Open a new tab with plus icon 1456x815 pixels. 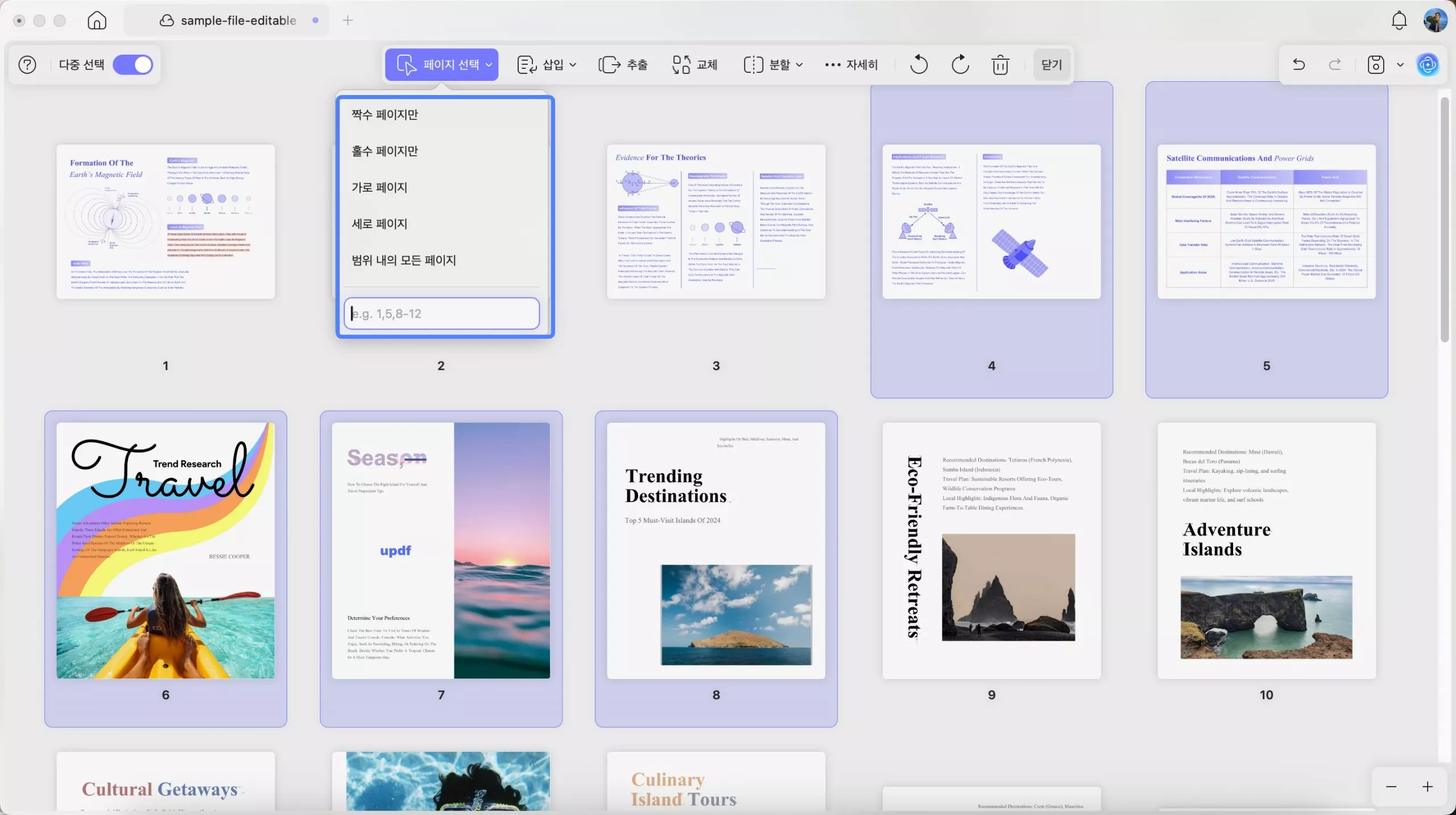[348, 20]
